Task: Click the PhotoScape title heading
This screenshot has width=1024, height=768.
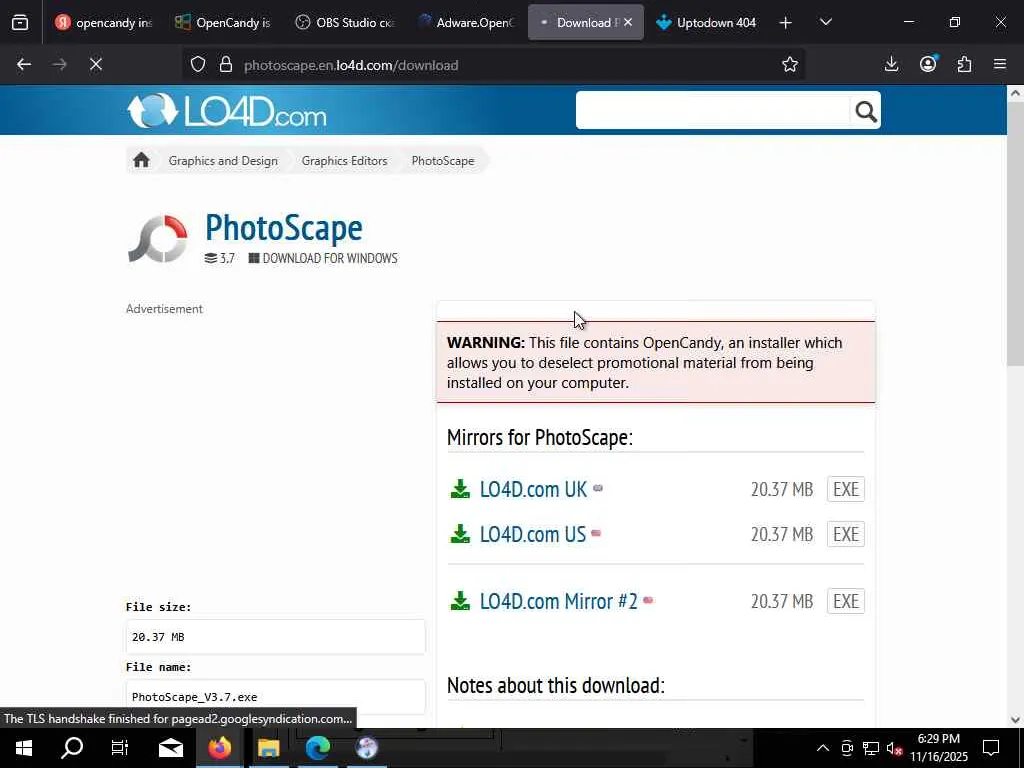Action: (x=283, y=228)
